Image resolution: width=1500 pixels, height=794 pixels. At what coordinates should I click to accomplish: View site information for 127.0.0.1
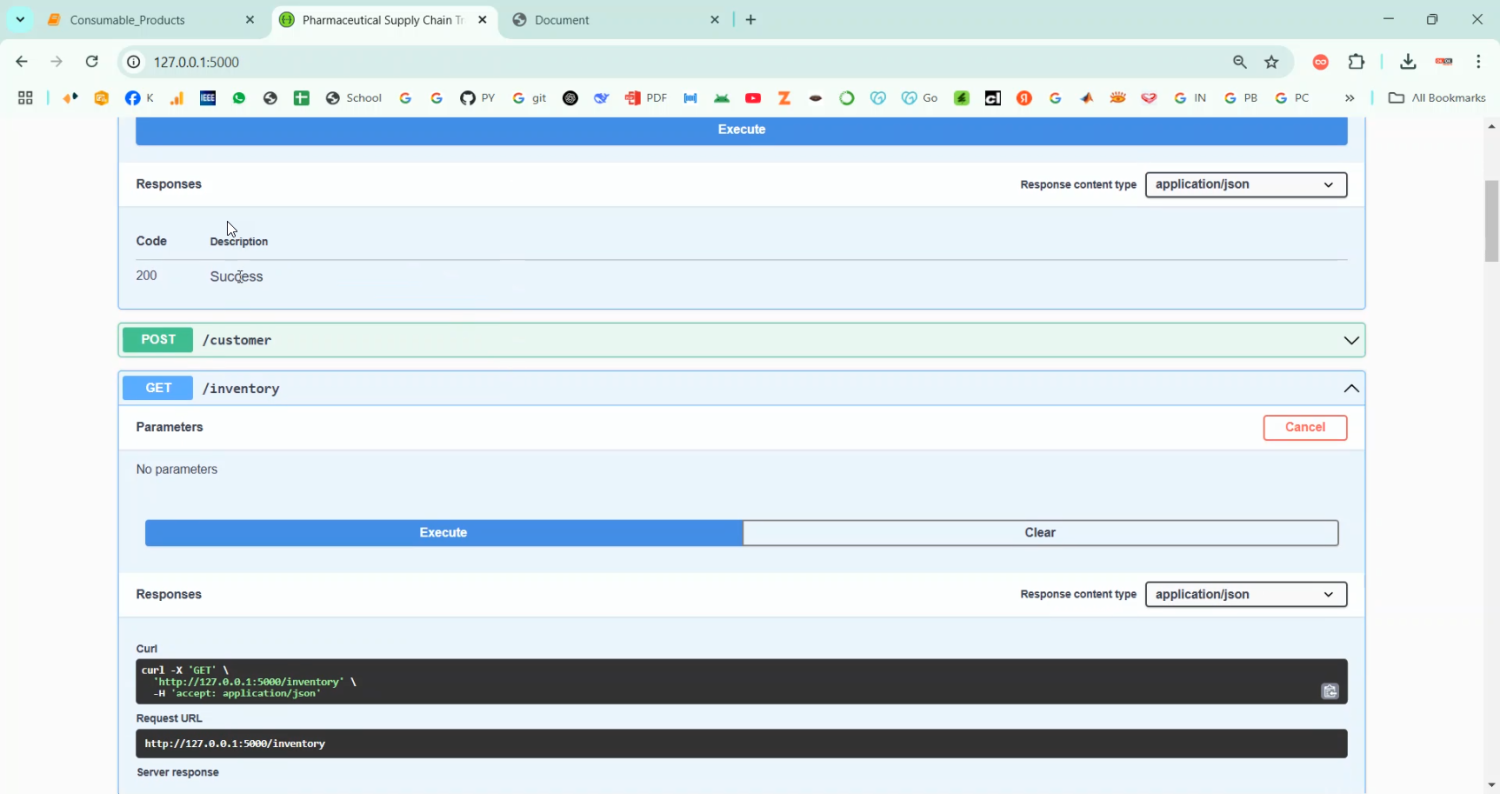pos(133,62)
